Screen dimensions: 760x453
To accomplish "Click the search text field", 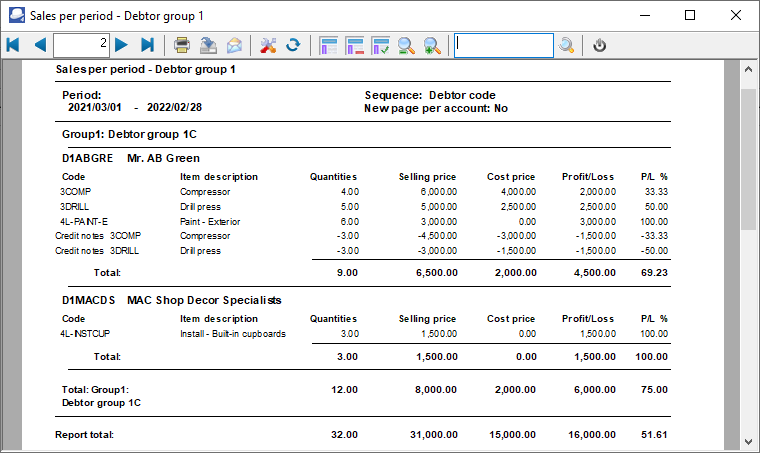I will [x=503, y=45].
